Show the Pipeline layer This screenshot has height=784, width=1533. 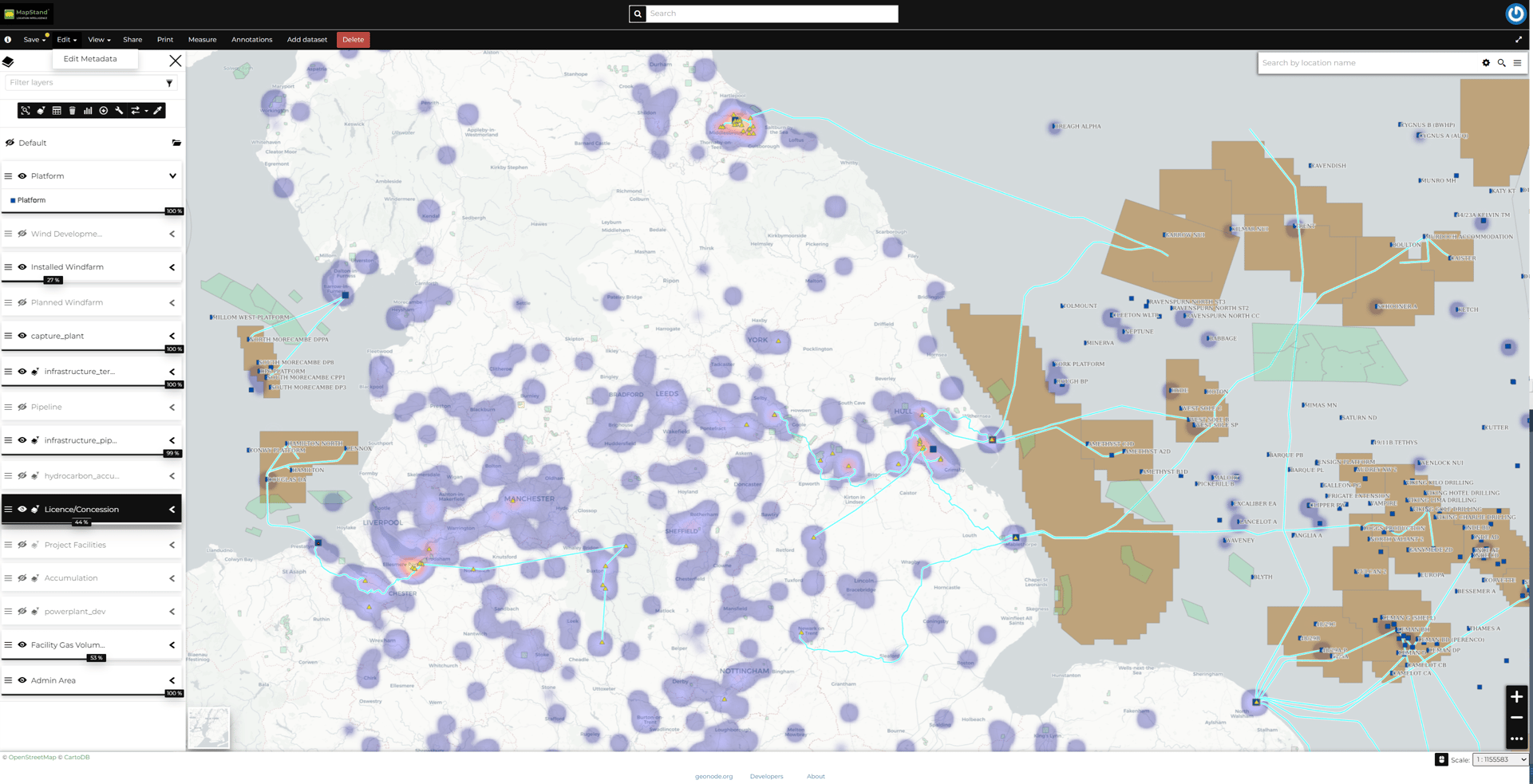pyautogui.click(x=21, y=407)
